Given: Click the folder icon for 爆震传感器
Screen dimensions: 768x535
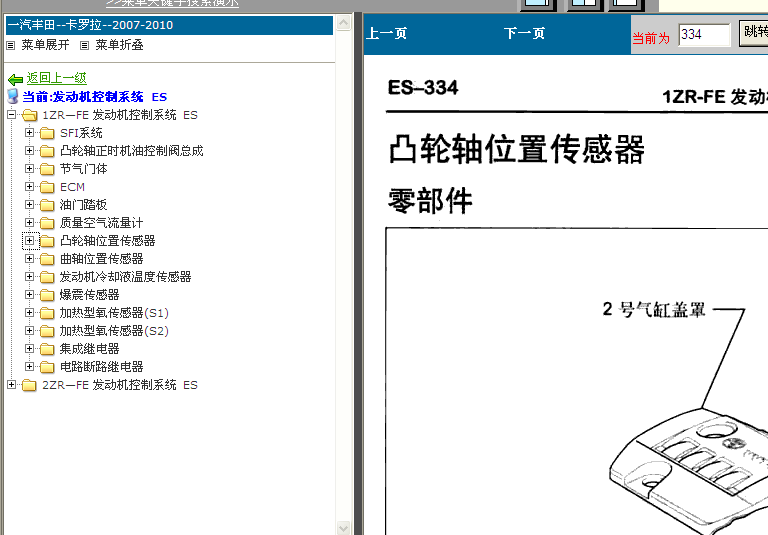Looking at the screenshot, I should tap(47, 295).
